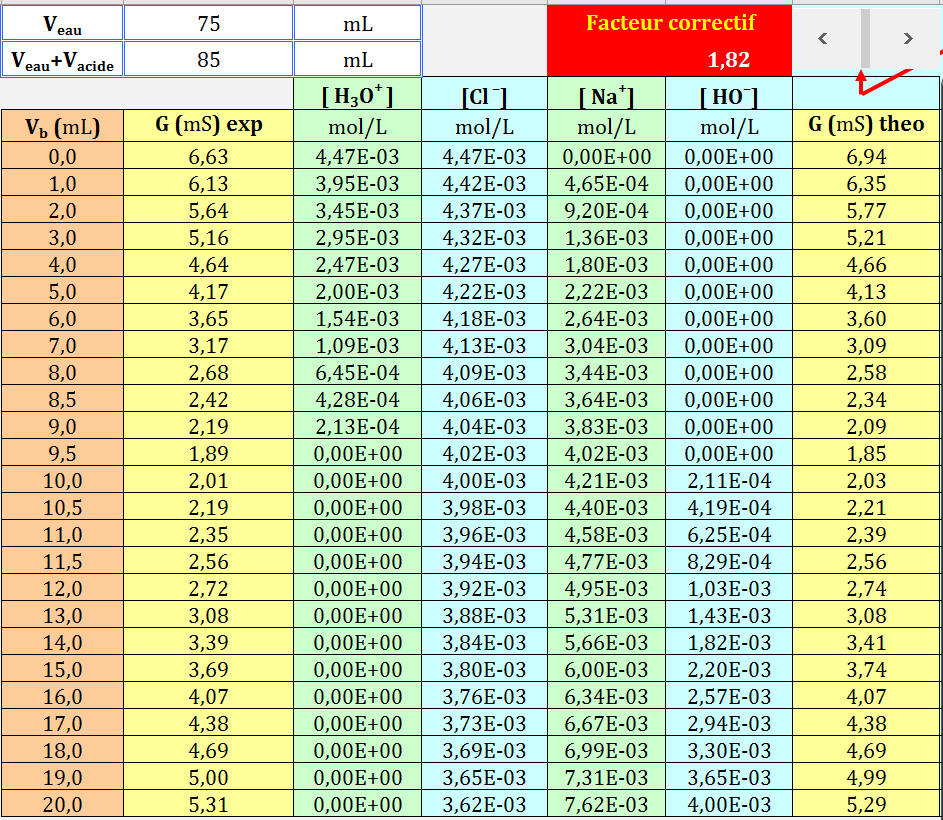The width and height of the screenshot is (943, 820).
Task: Select the theoretical G cell showing 6,94
Action: pyautogui.click(x=865, y=157)
